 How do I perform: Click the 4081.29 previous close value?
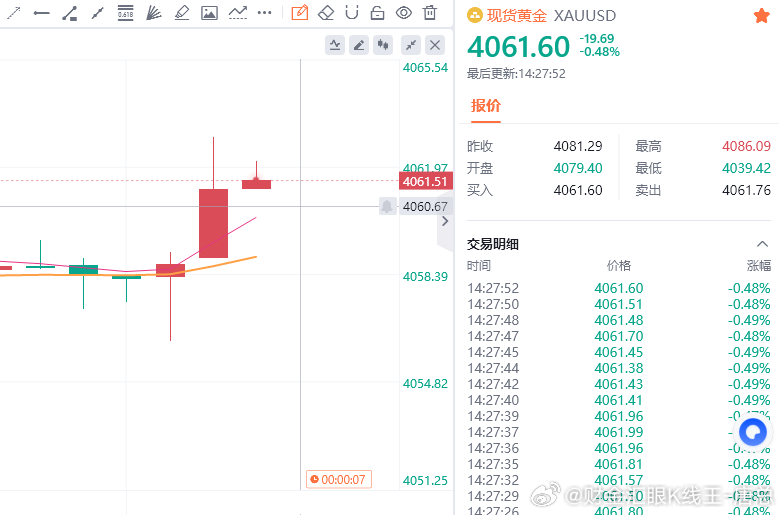tap(578, 146)
